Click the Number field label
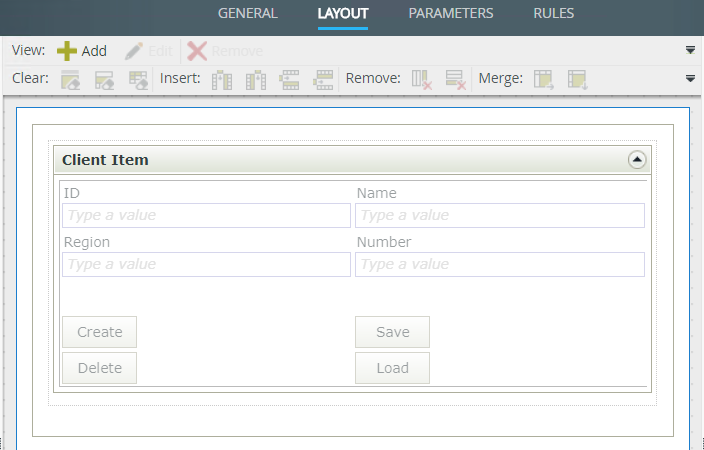704x450 pixels. point(384,242)
